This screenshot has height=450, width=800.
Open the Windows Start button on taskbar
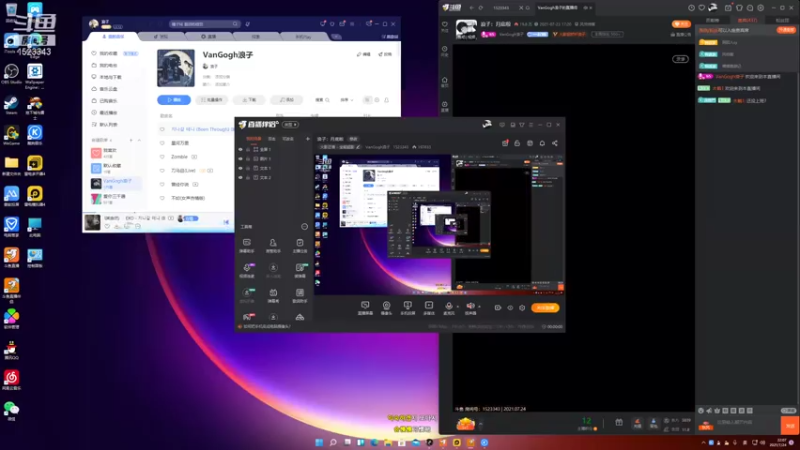coord(319,442)
